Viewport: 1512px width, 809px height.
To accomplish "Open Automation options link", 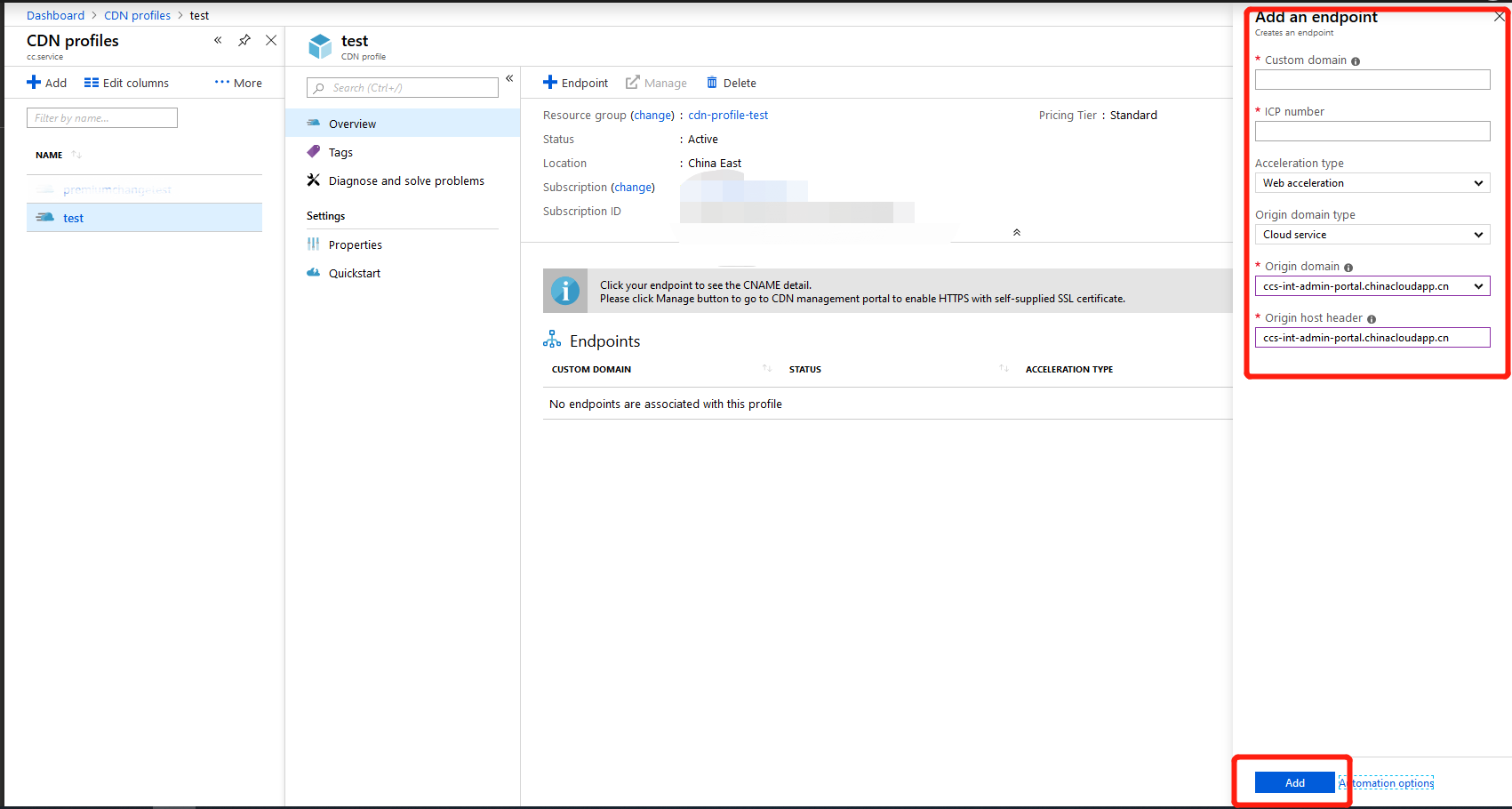I will 1387,783.
